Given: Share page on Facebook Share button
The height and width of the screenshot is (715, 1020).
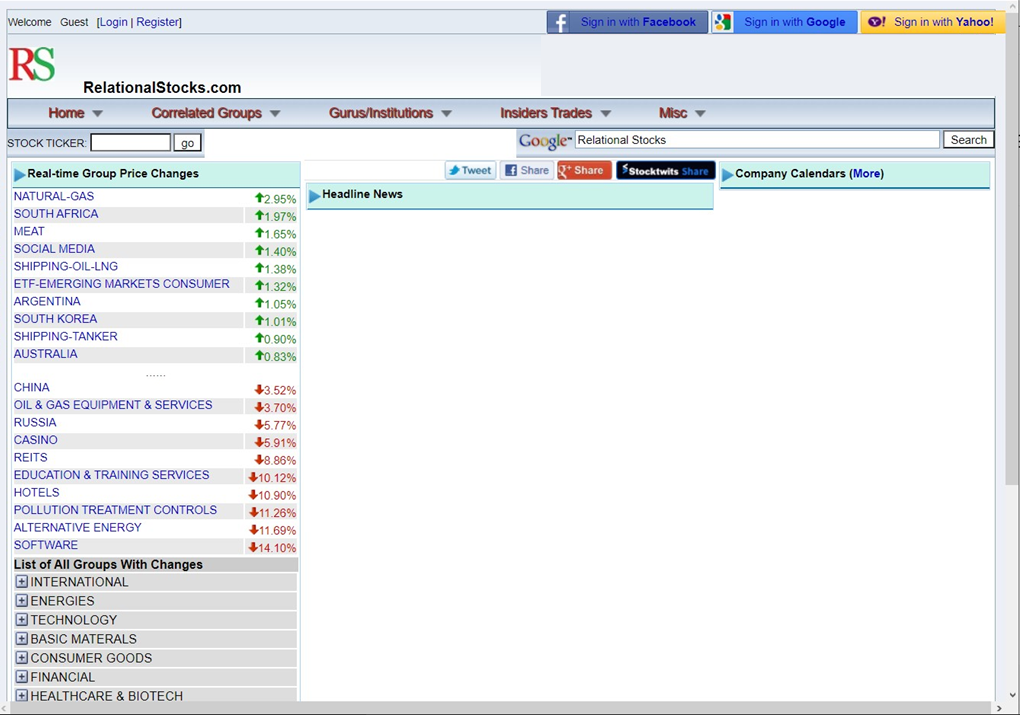Looking at the screenshot, I should (527, 170).
